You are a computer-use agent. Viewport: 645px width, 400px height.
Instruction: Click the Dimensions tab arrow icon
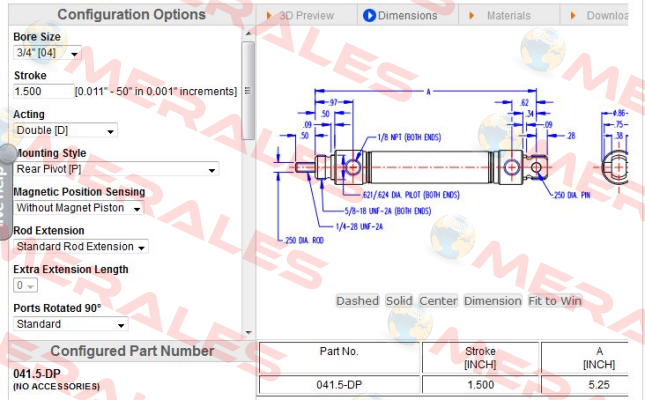click(x=369, y=16)
